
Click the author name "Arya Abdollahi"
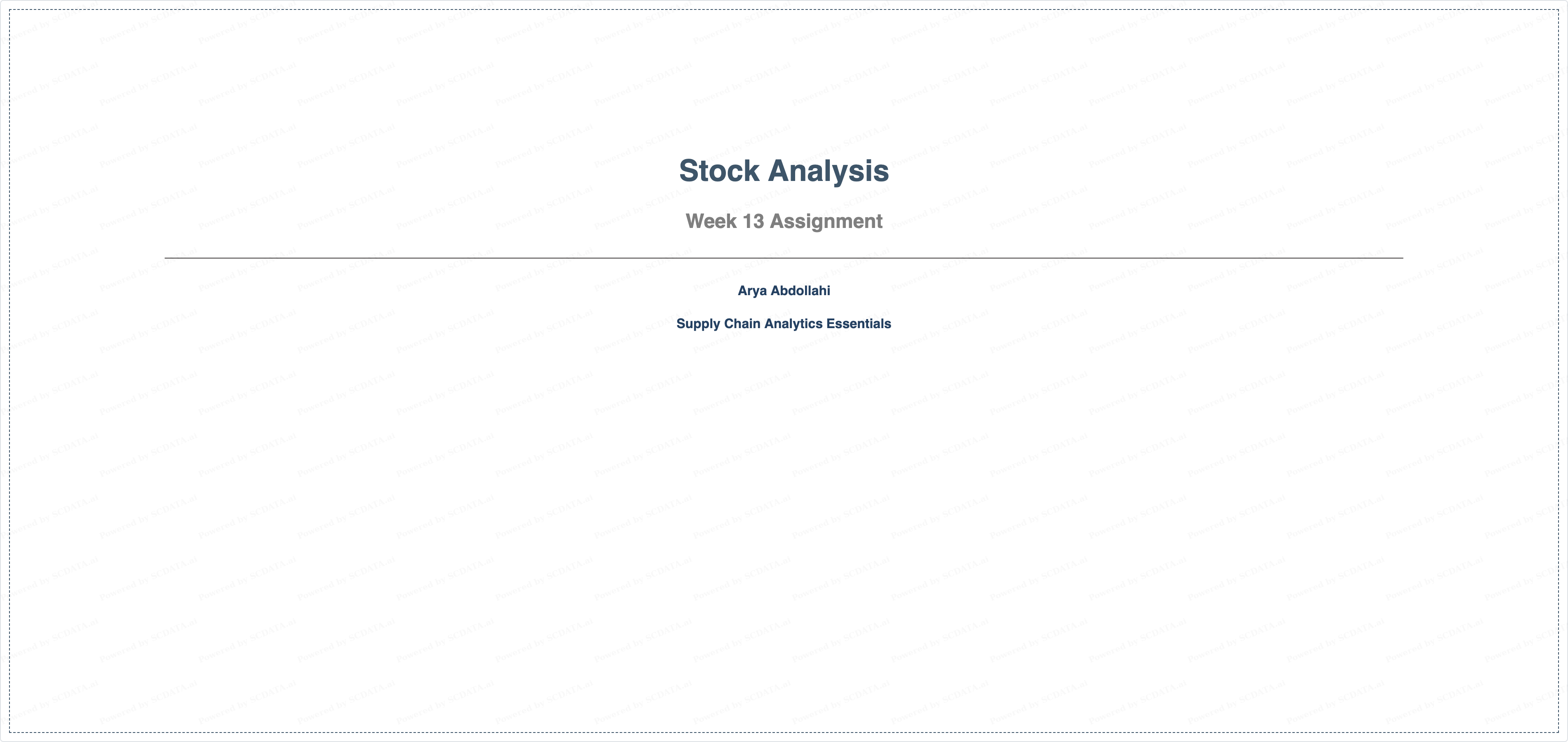click(x=784, y=291)
